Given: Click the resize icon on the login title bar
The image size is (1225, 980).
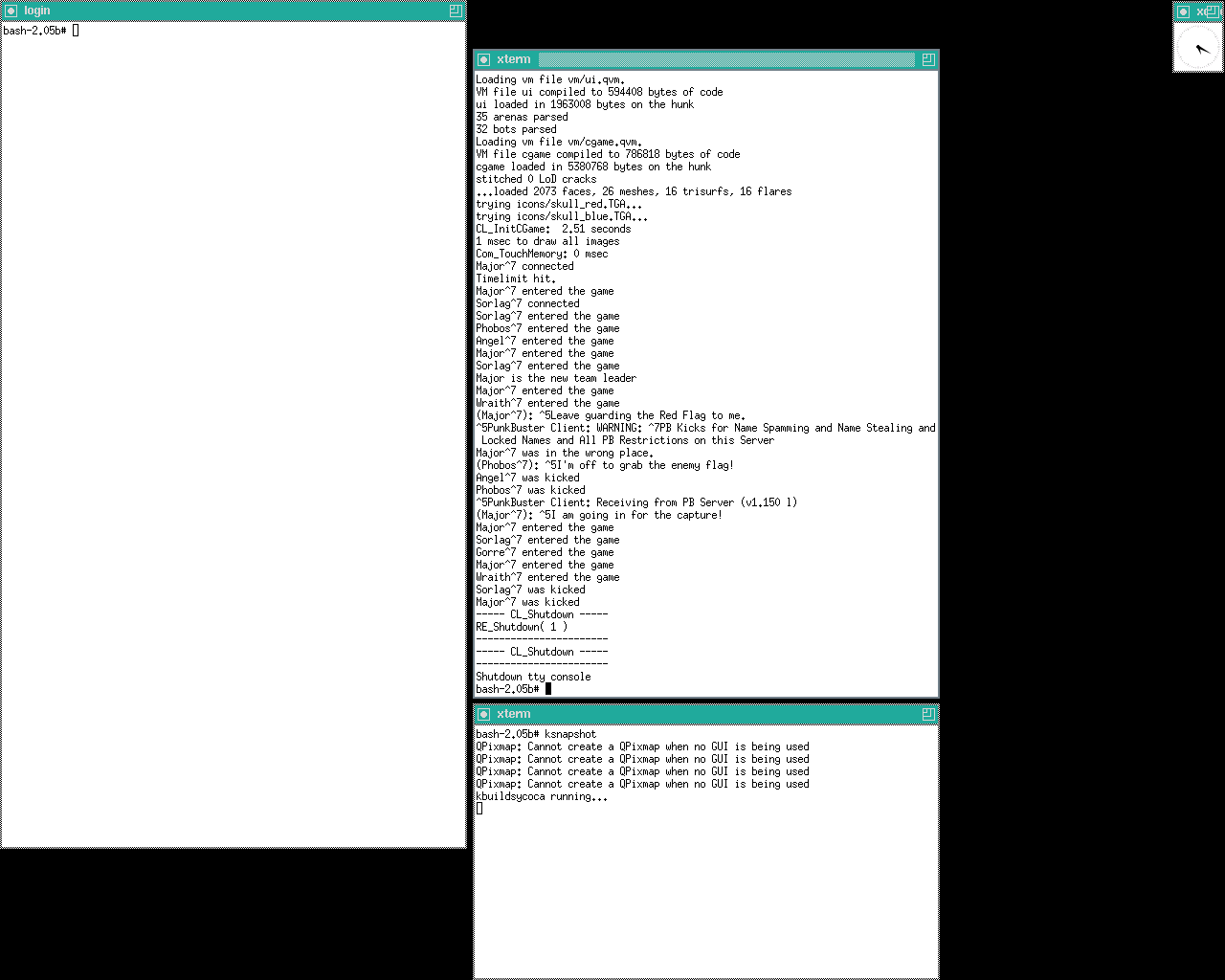Looking at the screenshot, I should click(456, 11).
